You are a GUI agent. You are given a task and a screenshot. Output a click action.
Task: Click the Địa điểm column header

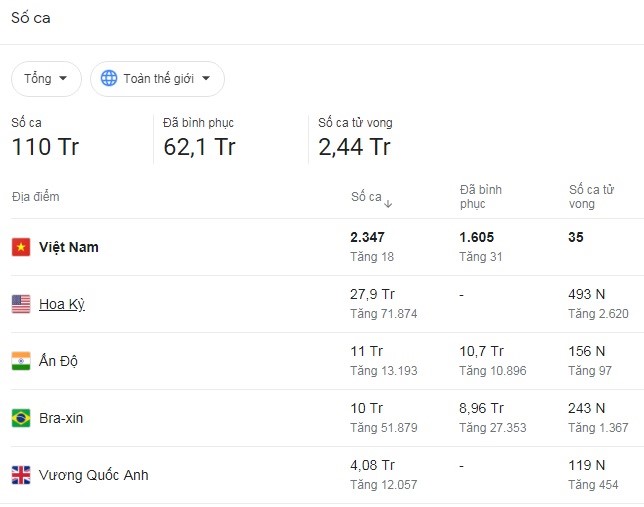pos(36,196)
